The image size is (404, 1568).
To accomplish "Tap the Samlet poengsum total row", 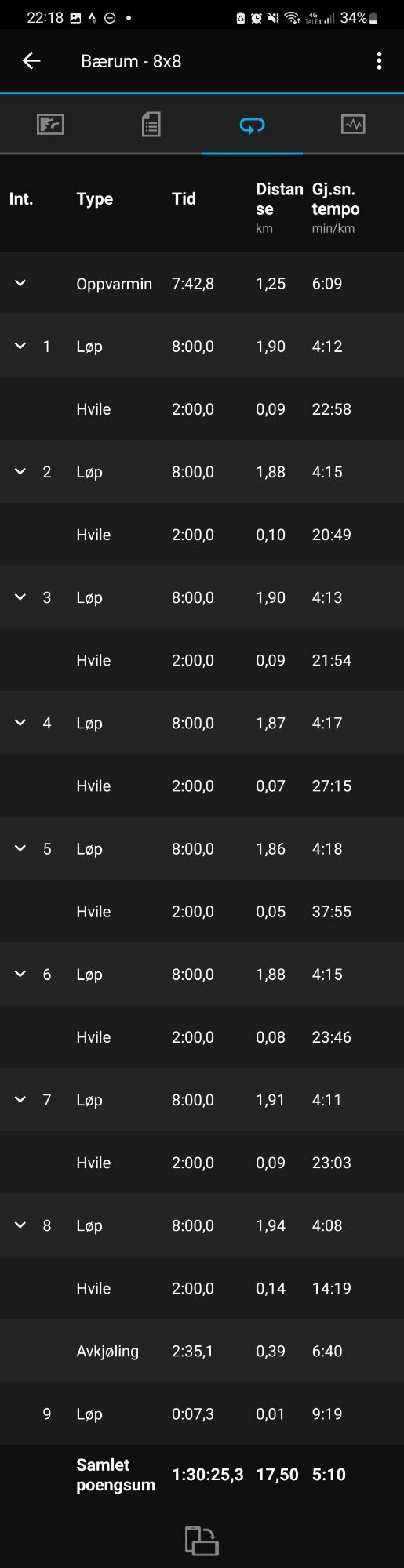I will (202, 1475).
